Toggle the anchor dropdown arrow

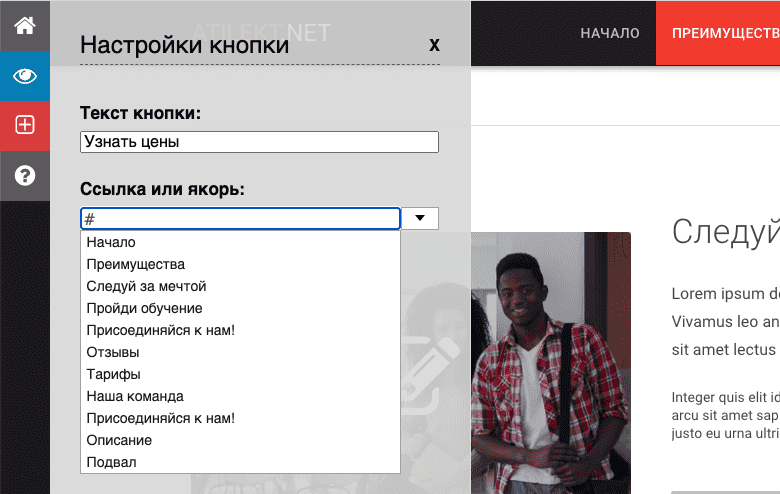[x=420, y=218]
